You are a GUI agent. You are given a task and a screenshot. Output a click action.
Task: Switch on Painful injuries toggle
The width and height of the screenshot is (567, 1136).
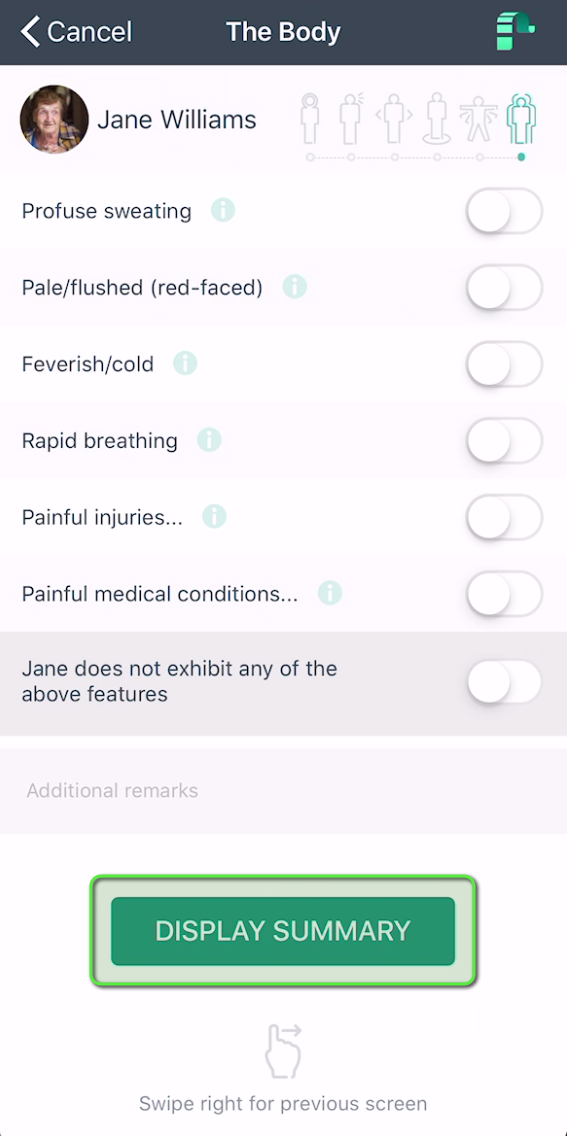[x=504, y=517]
